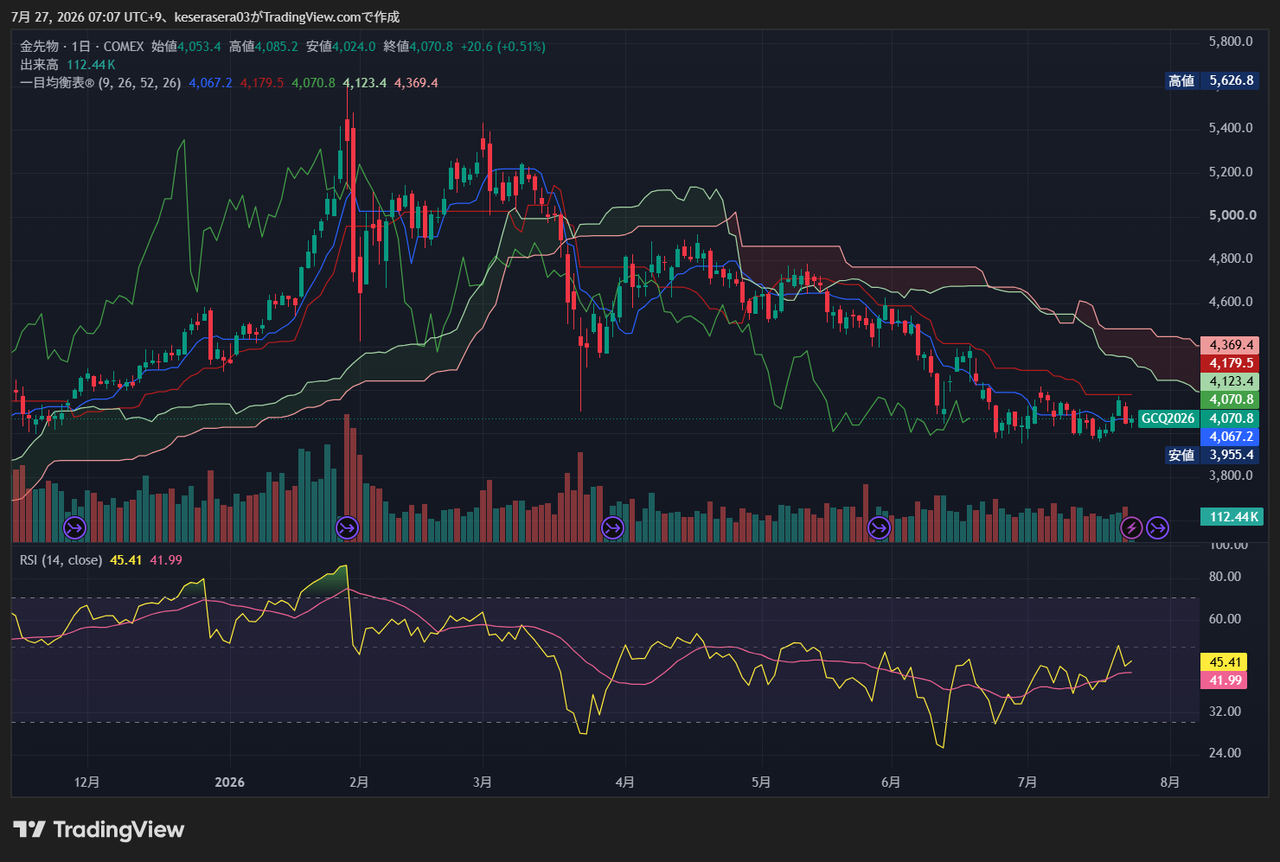
Task: Click the pink 4,369.4 price-scale tag
Action: click(x=1229, y=344)
